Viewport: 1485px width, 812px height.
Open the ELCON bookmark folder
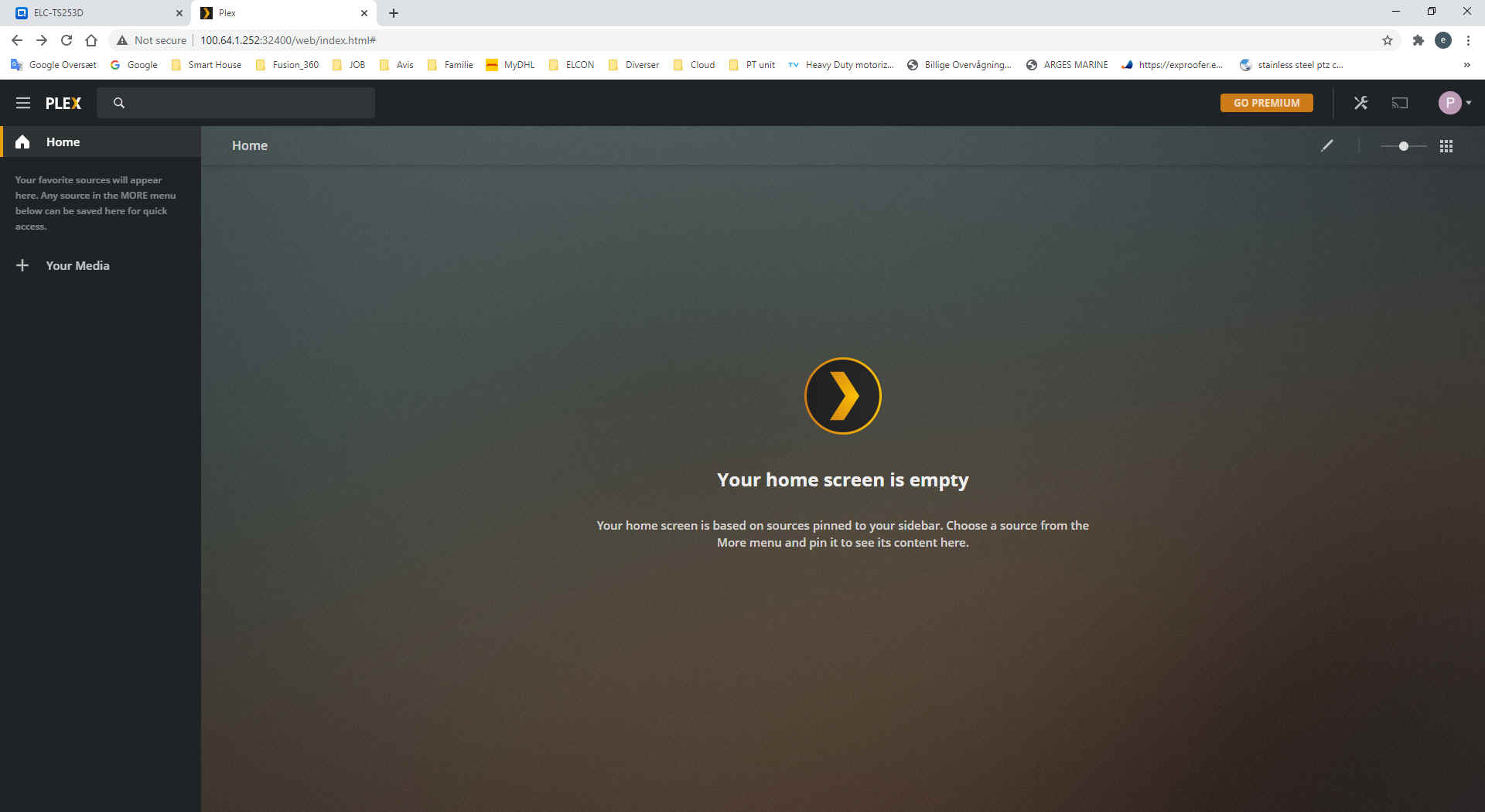coord(572,65)
